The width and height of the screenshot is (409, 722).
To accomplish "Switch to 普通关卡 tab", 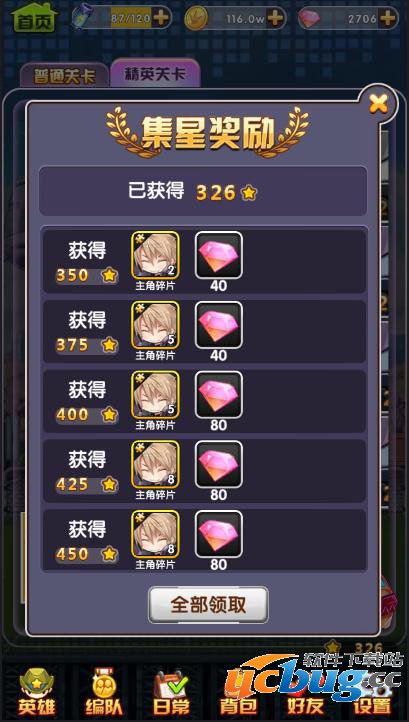I will [x=64, y=76].
